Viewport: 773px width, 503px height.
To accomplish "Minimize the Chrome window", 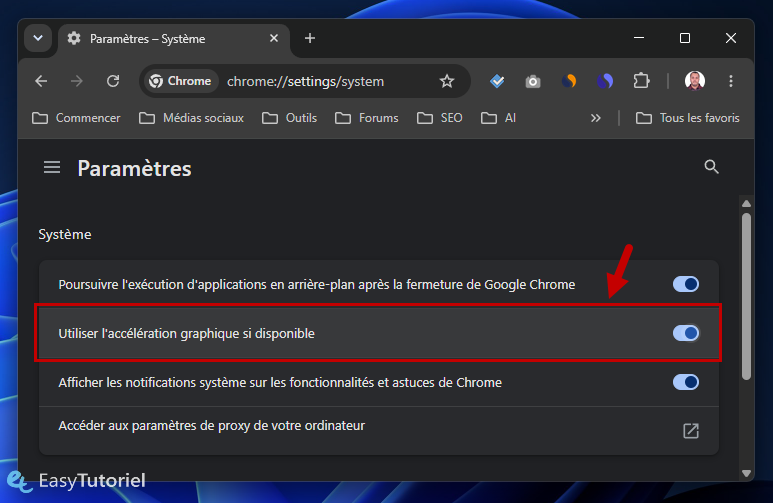I will 639,38.
